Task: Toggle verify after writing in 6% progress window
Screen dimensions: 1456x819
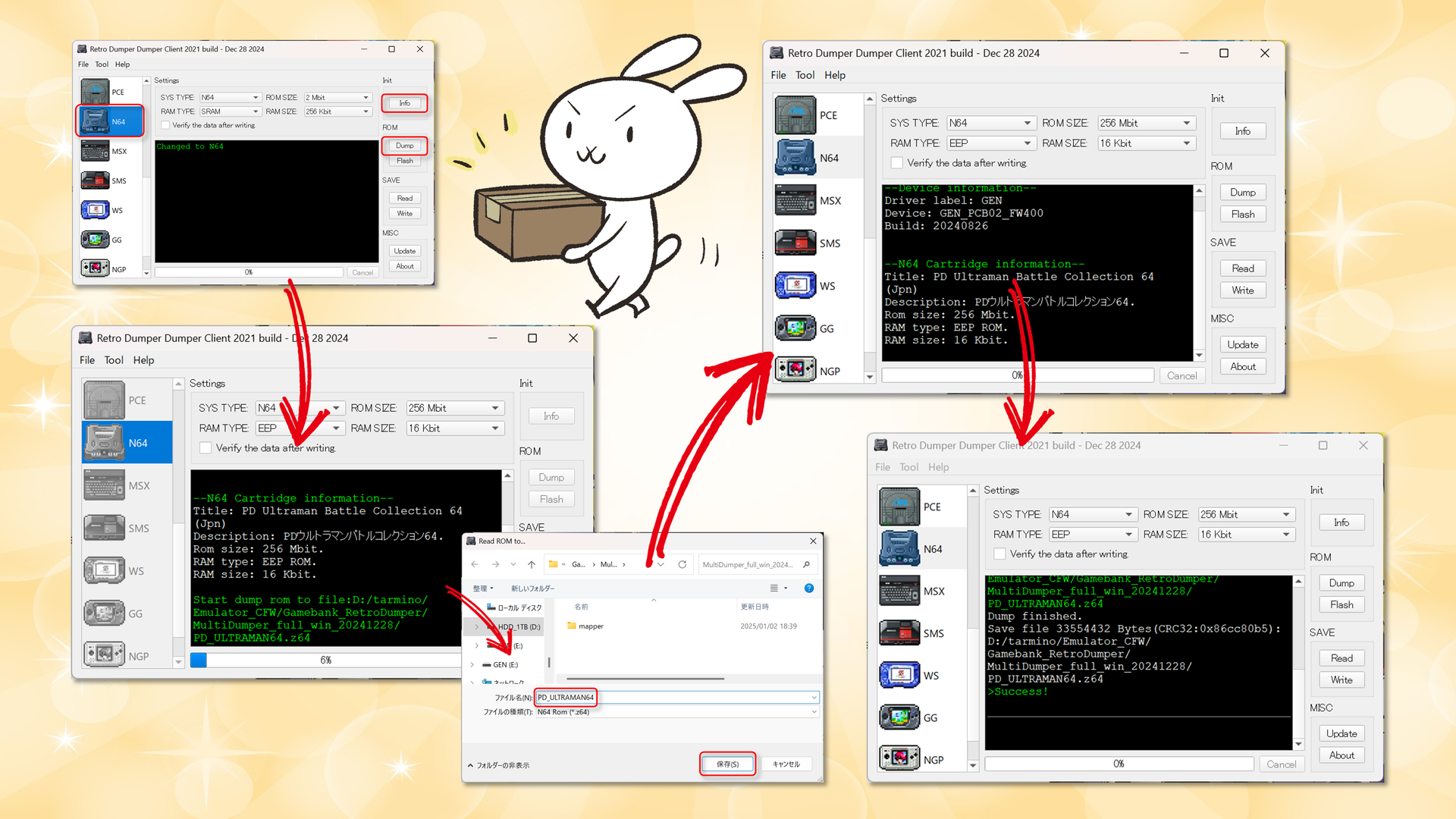Action: [x=206, y=448]
